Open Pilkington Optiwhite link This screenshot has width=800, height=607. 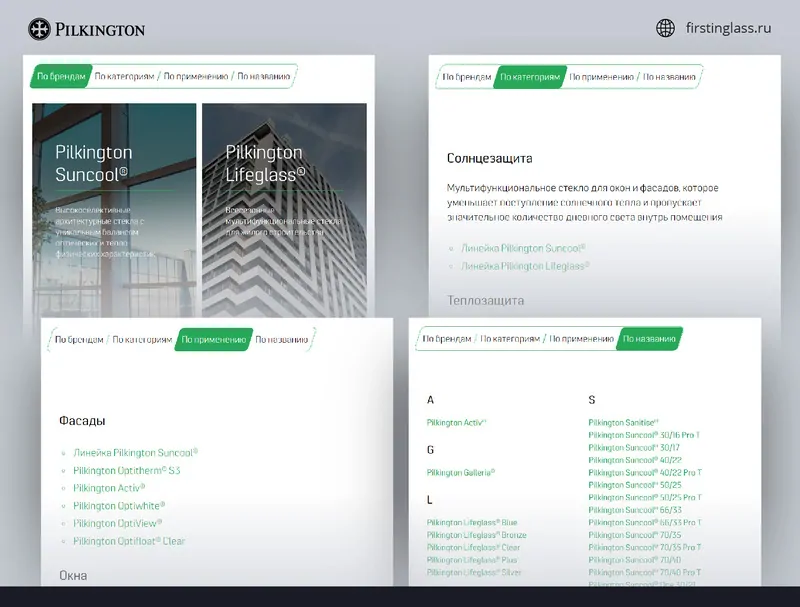[119, 506]
